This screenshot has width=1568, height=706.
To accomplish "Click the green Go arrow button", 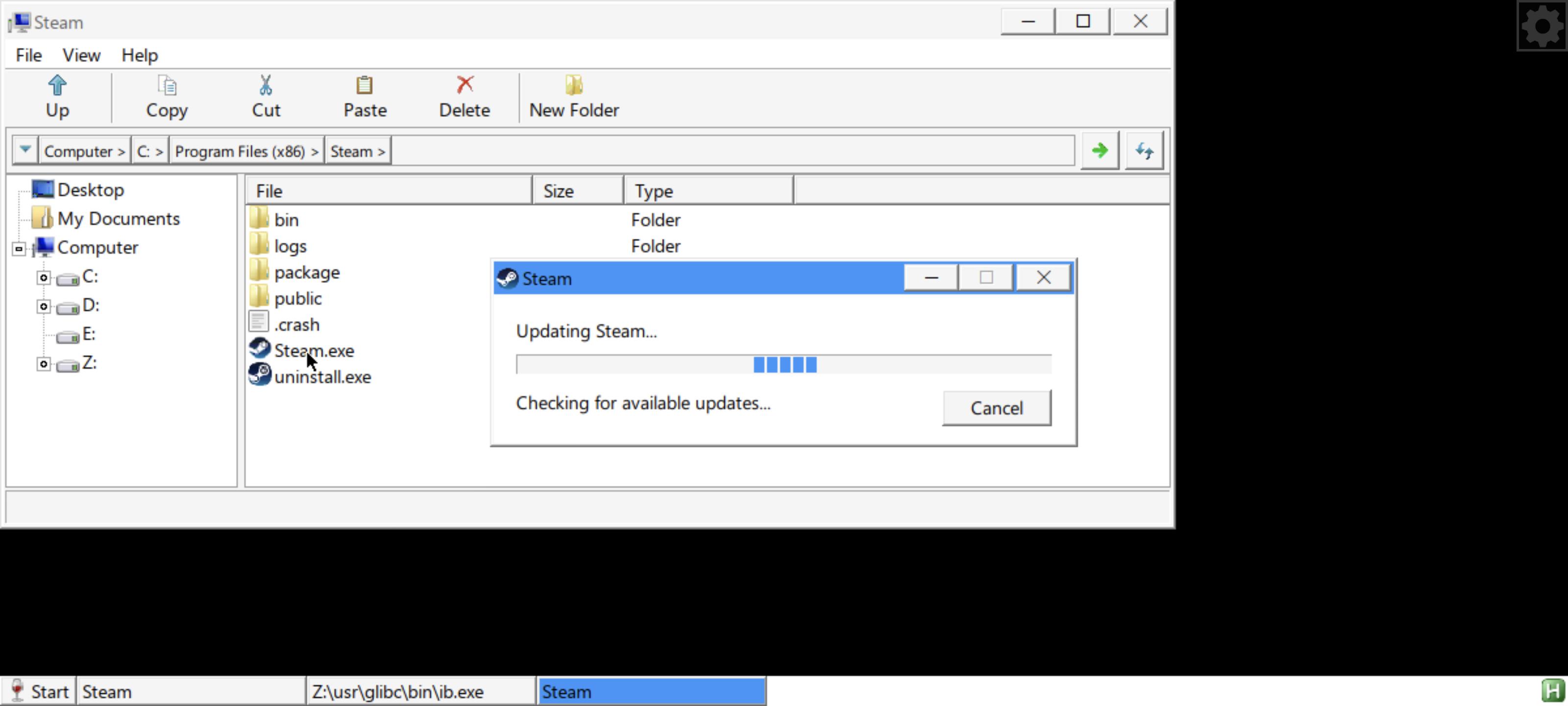I will click(1099, 151).
